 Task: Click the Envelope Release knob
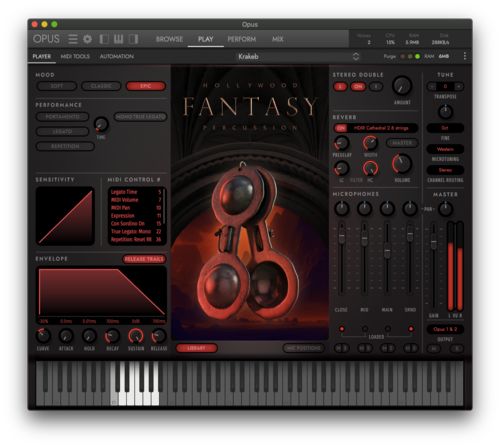click(x=159, y=336)
